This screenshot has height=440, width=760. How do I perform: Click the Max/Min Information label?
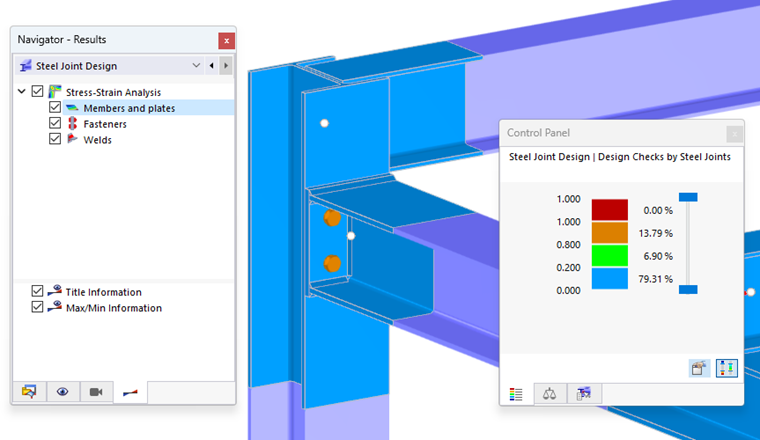tap(114, 308)
